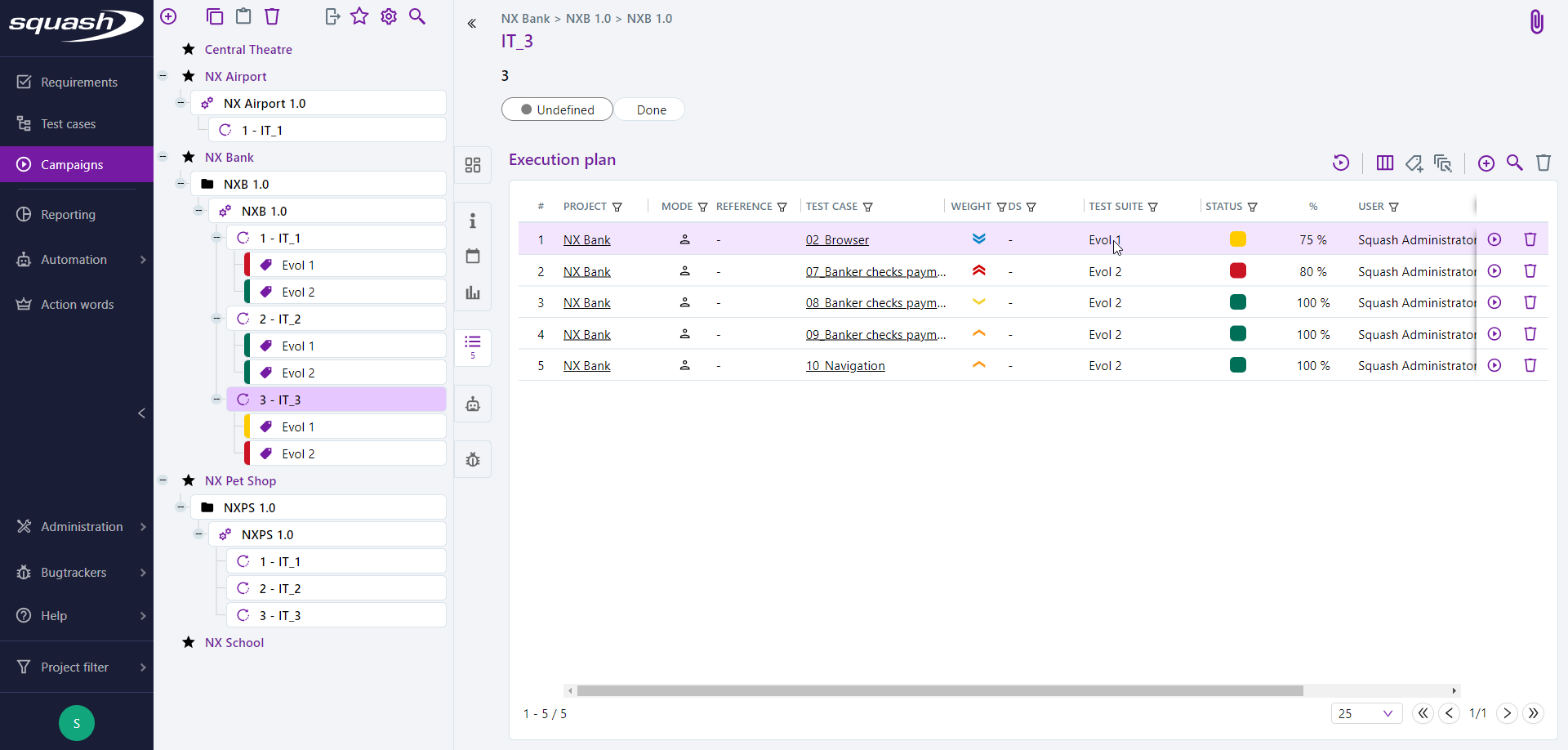The image size is (1568, 750).
Task: Open the page size dropdown showing 25
Action: pos(1366,713)
